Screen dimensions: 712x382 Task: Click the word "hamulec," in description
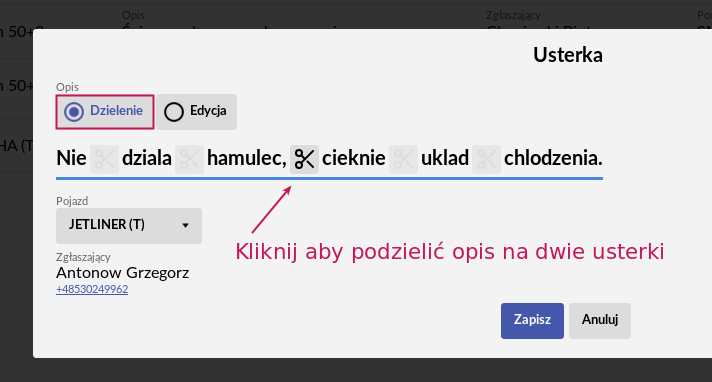click(247, 159)
